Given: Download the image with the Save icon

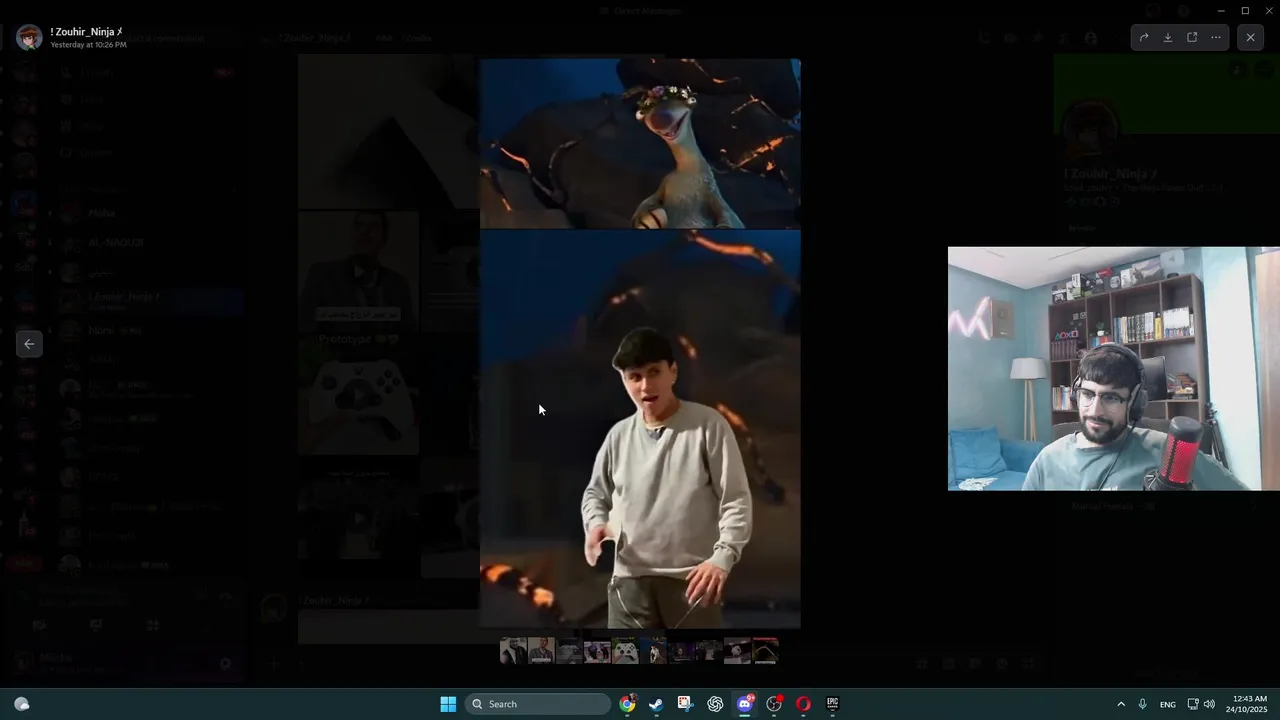Looking at the screenshot, I should [1167, 38].
